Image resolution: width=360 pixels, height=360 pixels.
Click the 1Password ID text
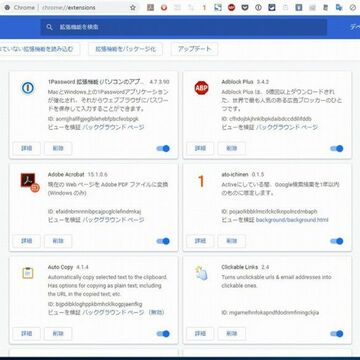(x=93, y=119)
